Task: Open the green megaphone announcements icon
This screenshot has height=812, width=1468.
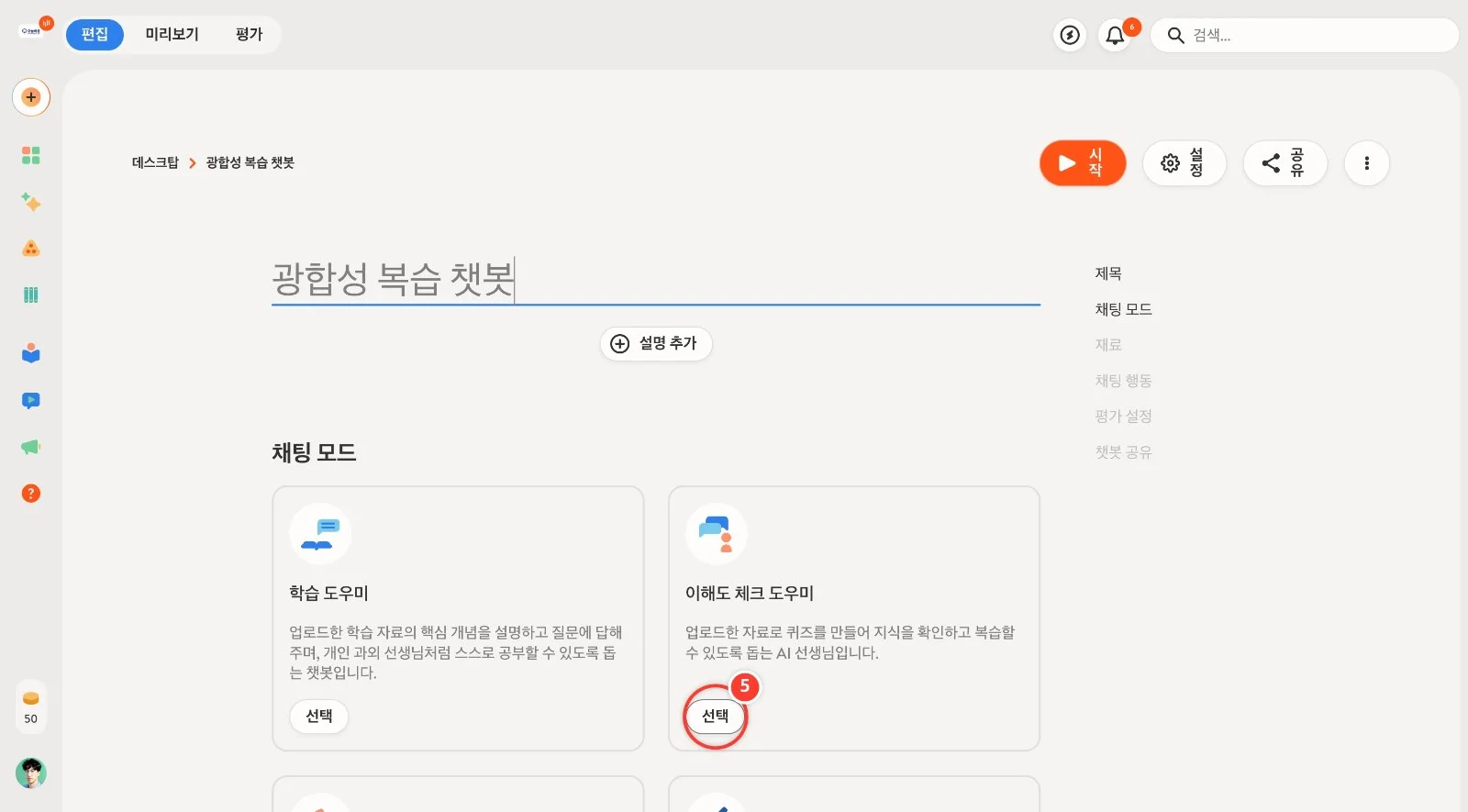Action: click(31, 447)
